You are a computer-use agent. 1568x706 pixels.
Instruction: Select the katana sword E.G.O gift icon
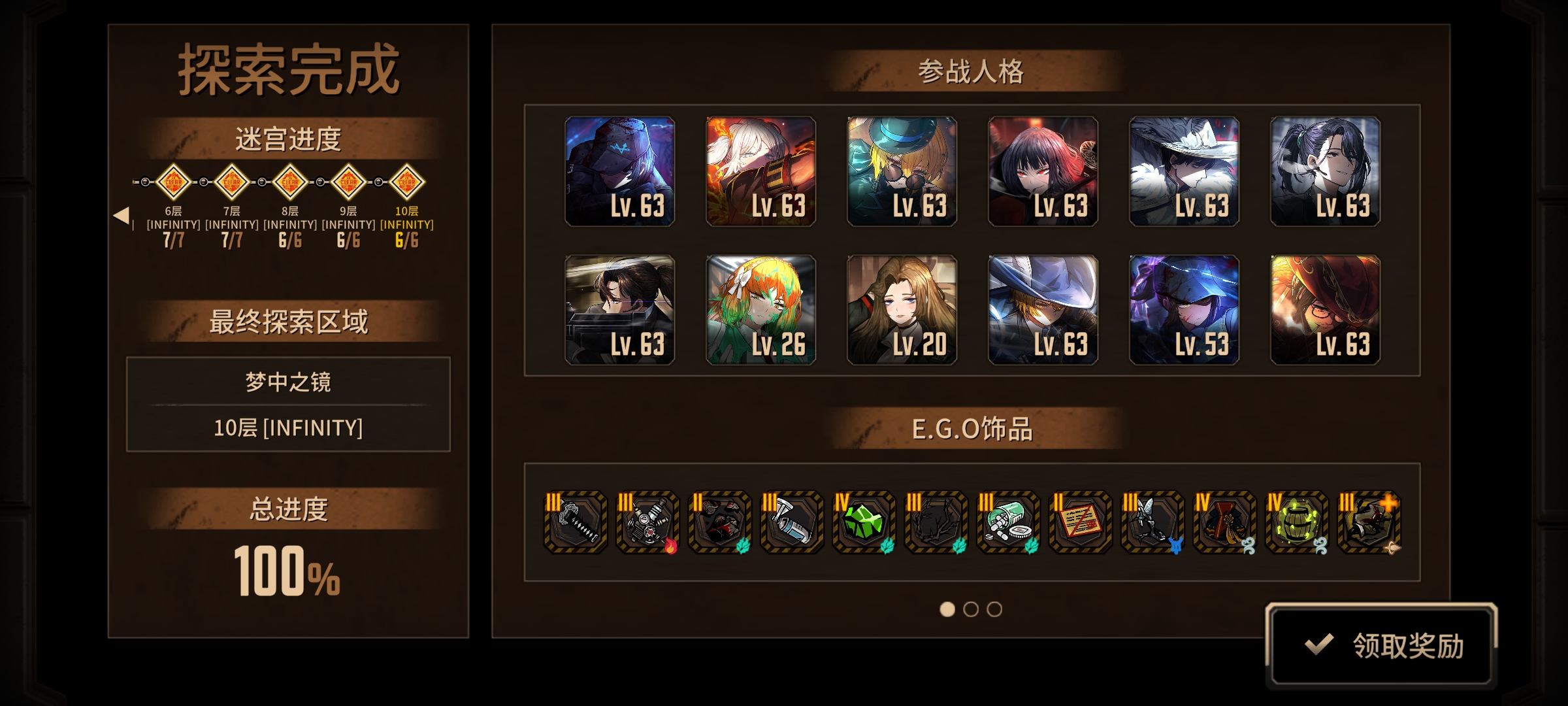pyautogui.click(x=576, y=522)
